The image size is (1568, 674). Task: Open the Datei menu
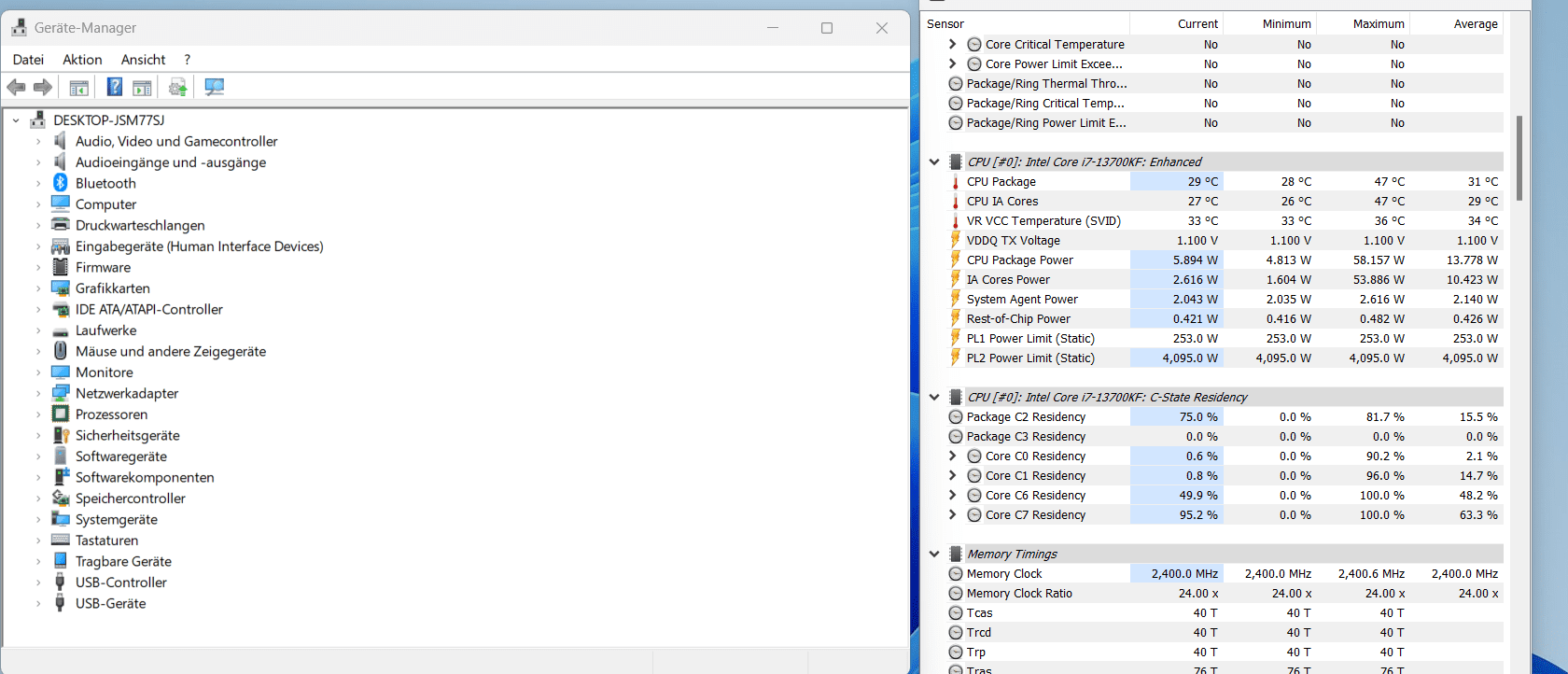28,59
